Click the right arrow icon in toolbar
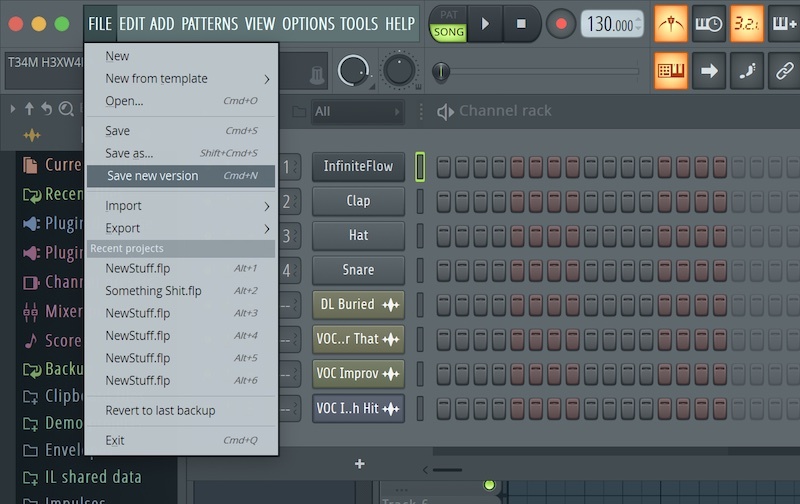 point(709,71)
